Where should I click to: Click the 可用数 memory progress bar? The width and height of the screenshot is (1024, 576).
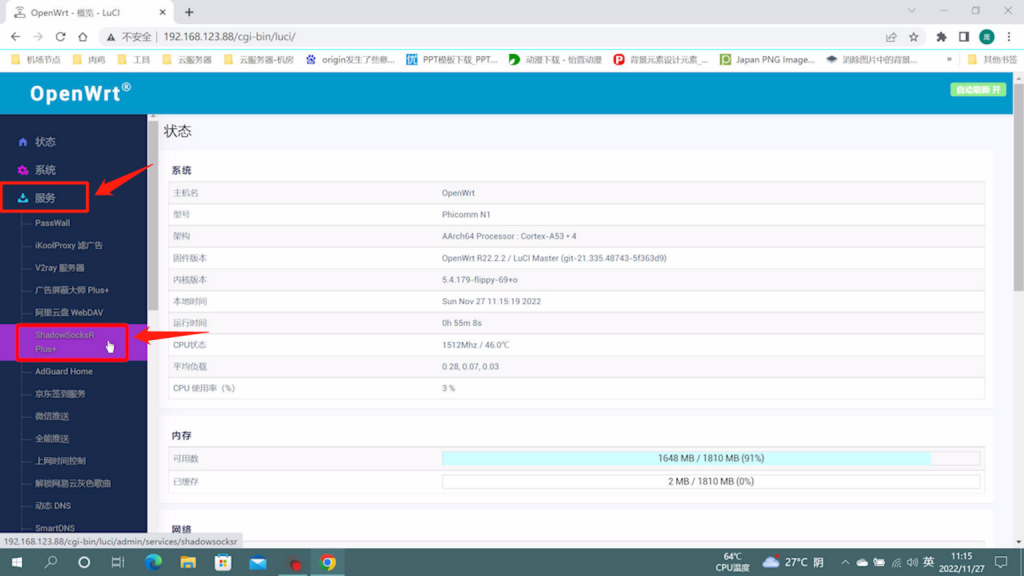tap(711, 458)
